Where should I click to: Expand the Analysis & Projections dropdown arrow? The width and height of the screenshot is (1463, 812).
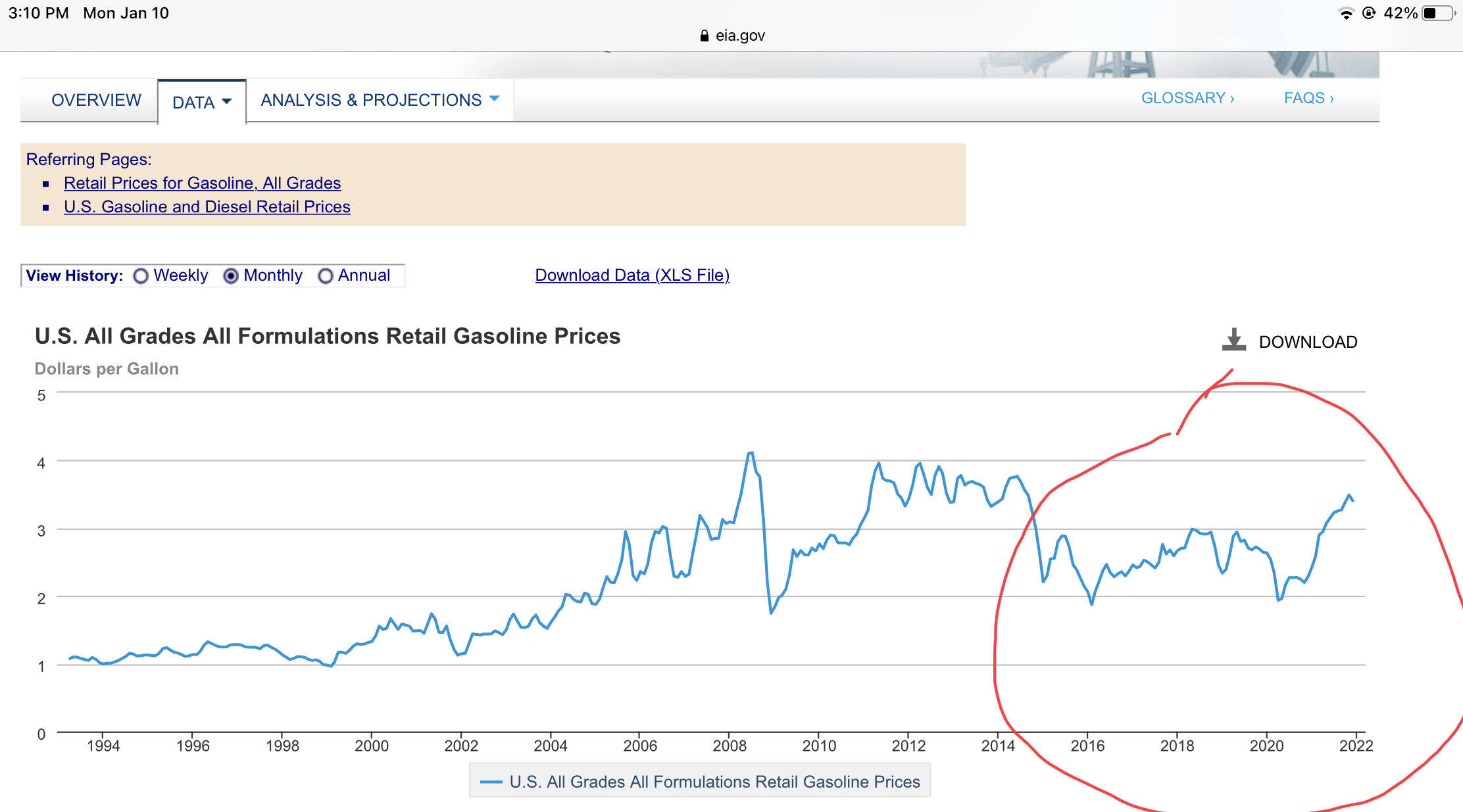pyautogui.click(x=495, y=99)
